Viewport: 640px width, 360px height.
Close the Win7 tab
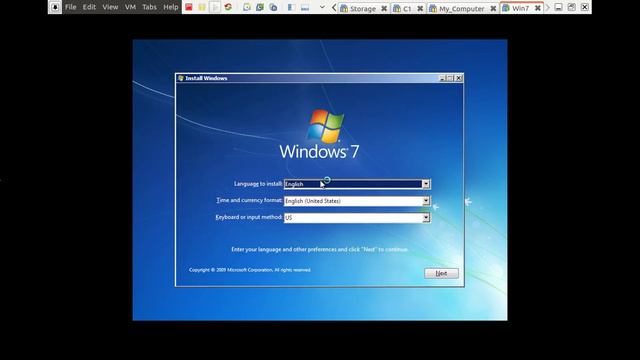pyautogui.click(x=538, y=8)
